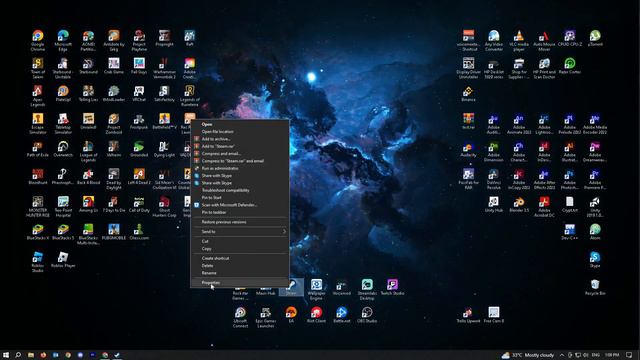Click the Adobe After Effects 2022 icon

(544, 179)
